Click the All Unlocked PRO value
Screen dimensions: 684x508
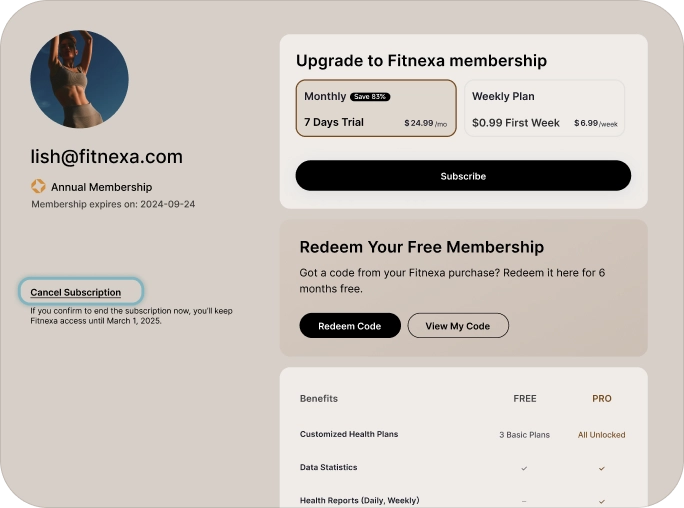point(601,435)
